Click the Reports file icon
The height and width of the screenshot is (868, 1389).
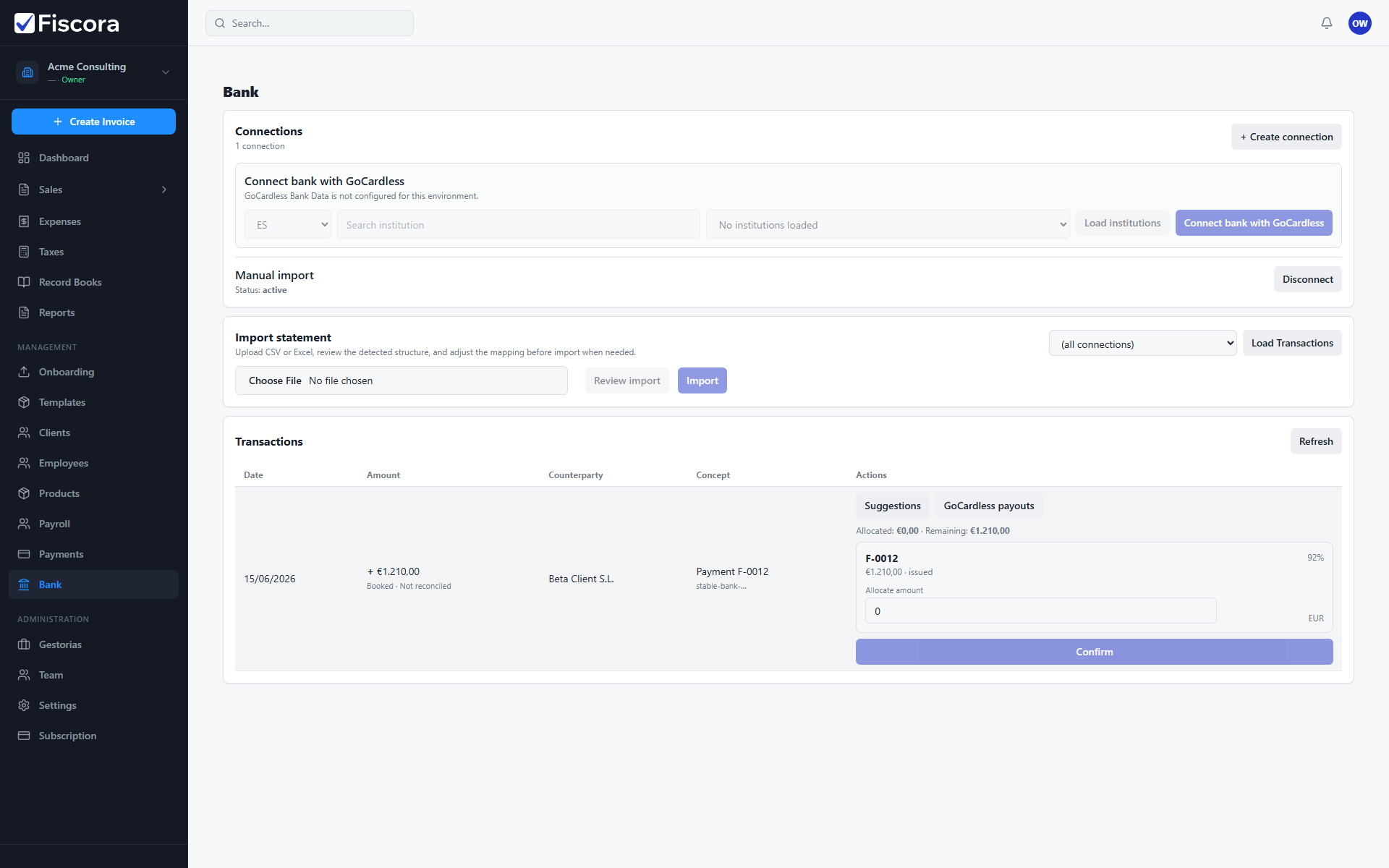click(x=24, y=312)
